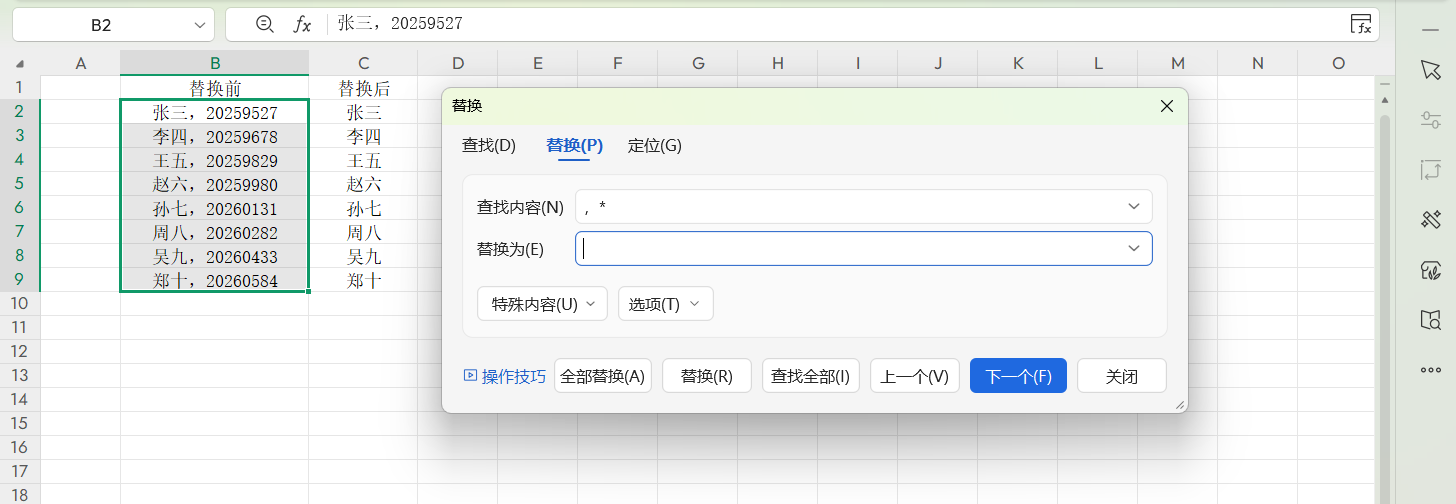Open the book search icon in sidebar
This screenshot has width=1456, height=504.
pyautogui.click(x=1430, y=319)
